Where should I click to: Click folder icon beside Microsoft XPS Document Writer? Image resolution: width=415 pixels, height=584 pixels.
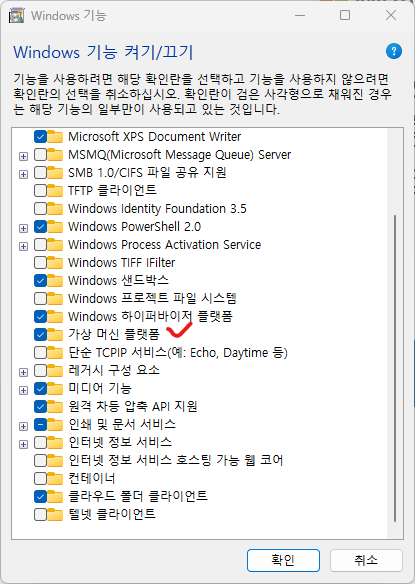[x=55, y=136]
